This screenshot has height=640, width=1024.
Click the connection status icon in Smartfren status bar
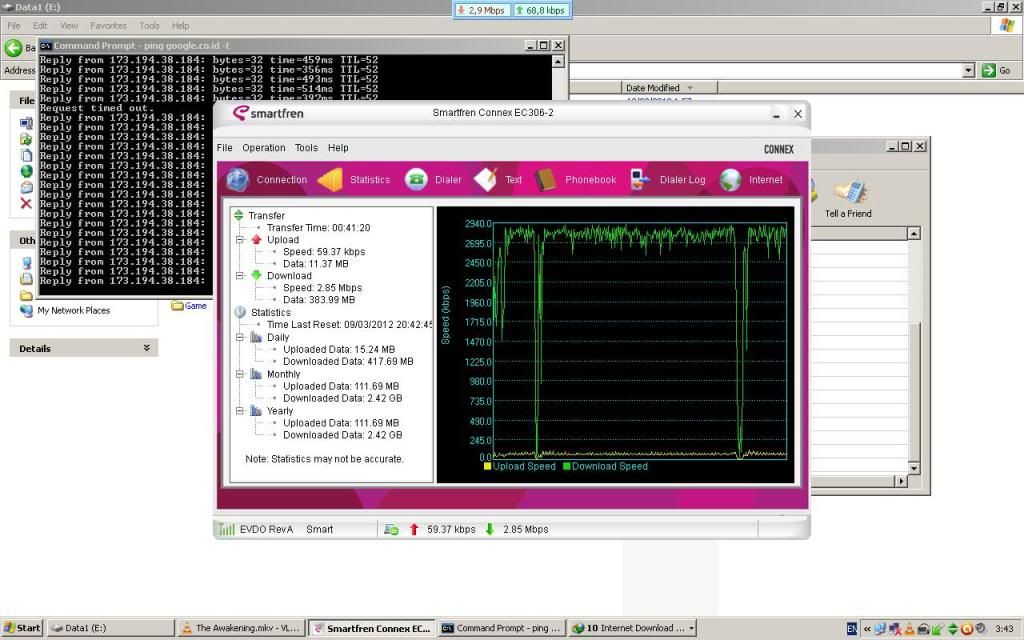point(391,529)
